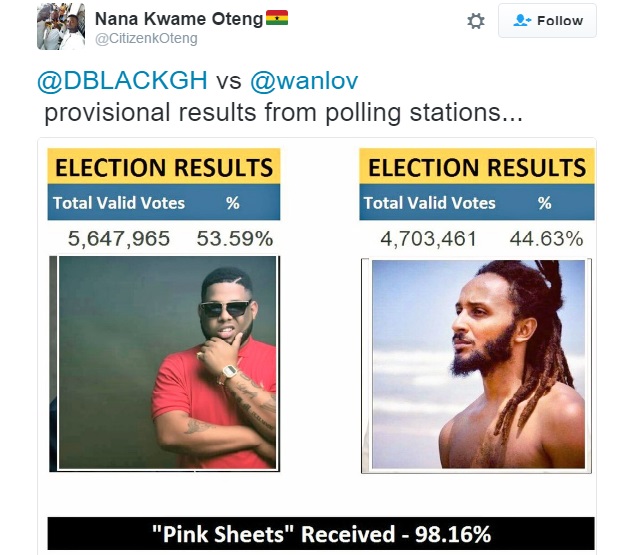Screen dimensions: 637x555
Task: Click the right ELECTION RESULTS yellow header
Action: tap(477, 167)
